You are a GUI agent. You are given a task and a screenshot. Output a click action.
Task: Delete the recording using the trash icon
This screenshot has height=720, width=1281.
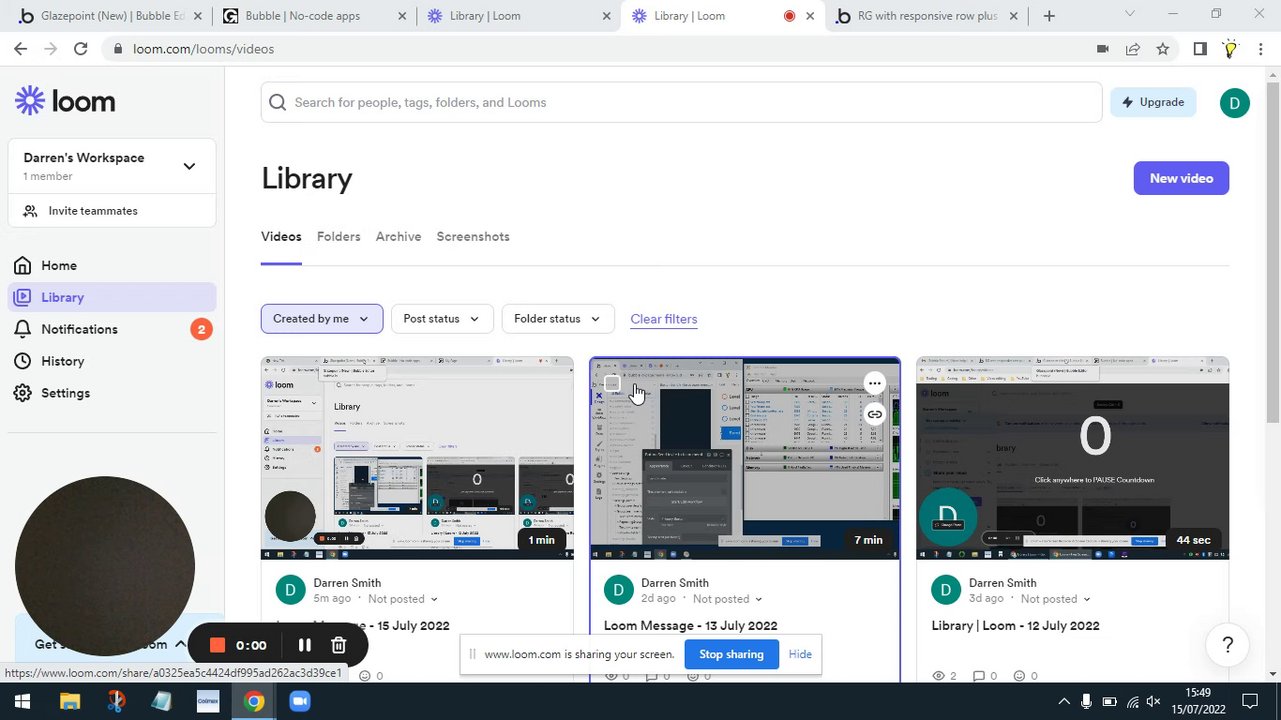338,645
